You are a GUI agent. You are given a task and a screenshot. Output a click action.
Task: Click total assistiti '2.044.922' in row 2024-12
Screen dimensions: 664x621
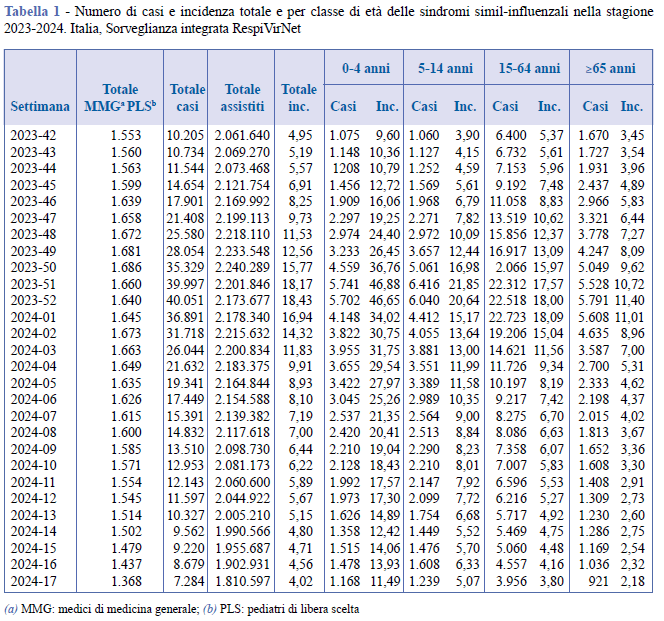pos(242,499)
